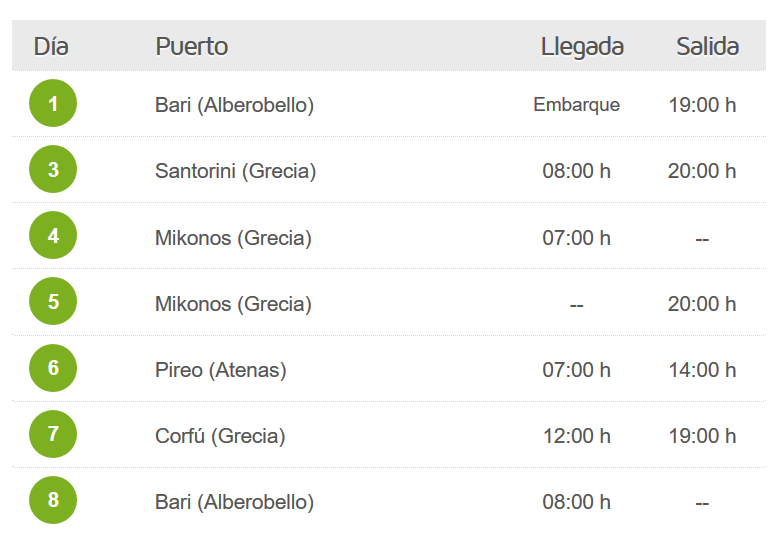777x553 pixels.
Task: Click the 12:00 h arrival time
Action: 577,436
